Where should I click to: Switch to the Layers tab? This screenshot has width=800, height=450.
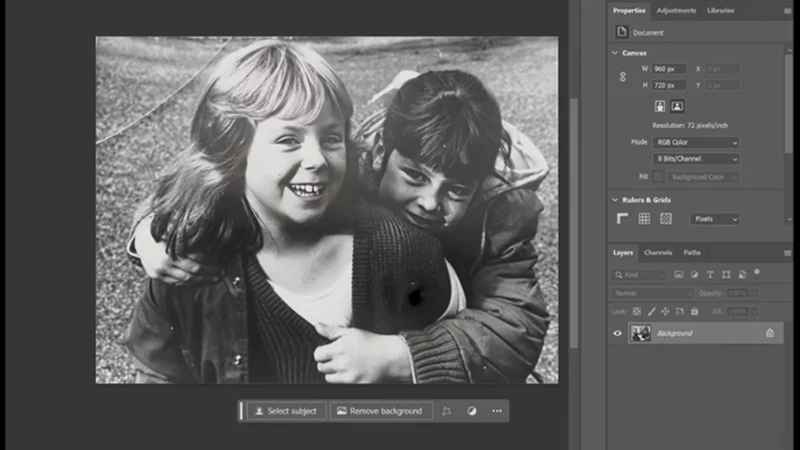click(622, 253)
